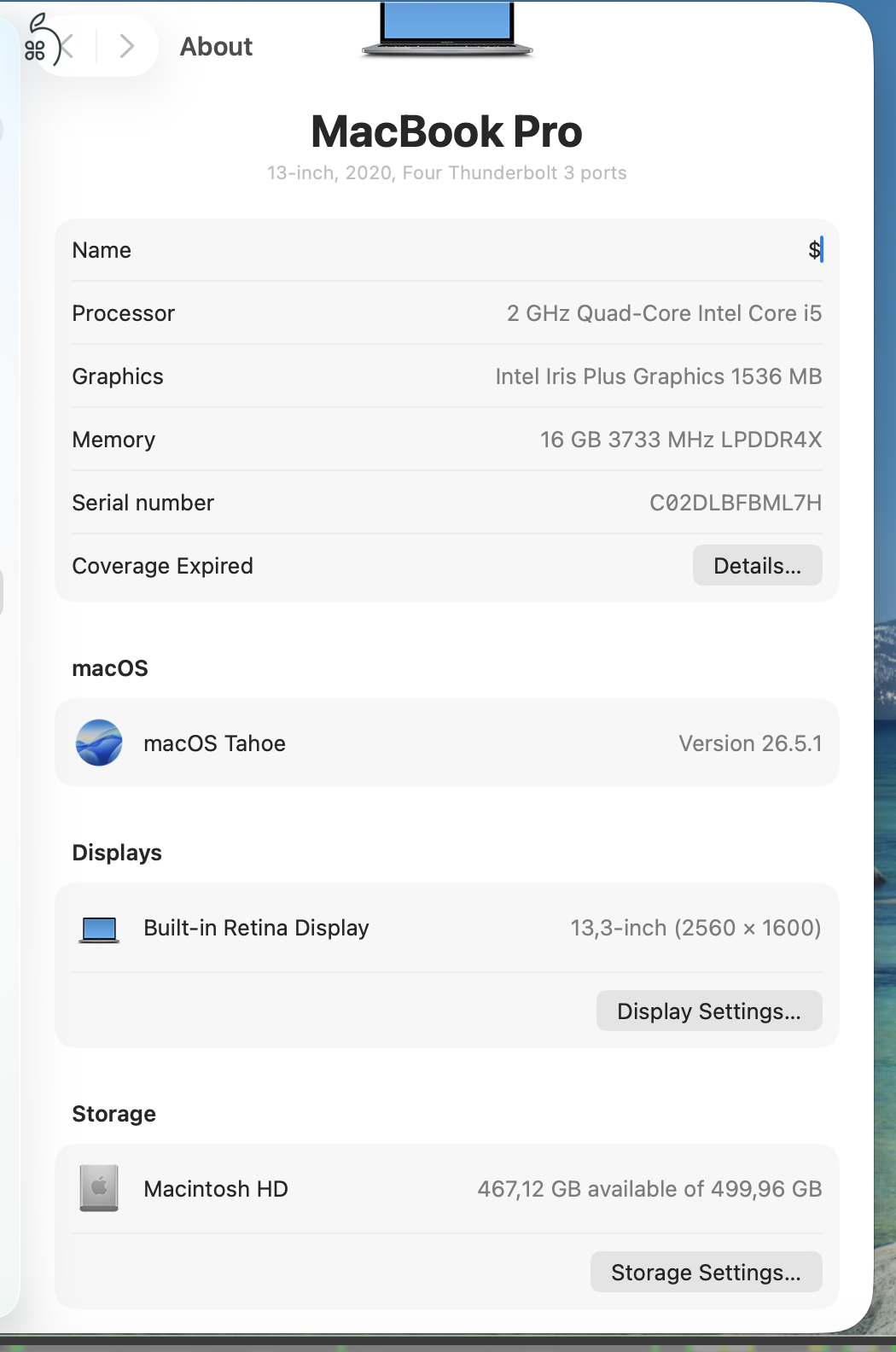Open Storage Settings…
Viewport: 896px width, 1352px height.
[707, 1273]
